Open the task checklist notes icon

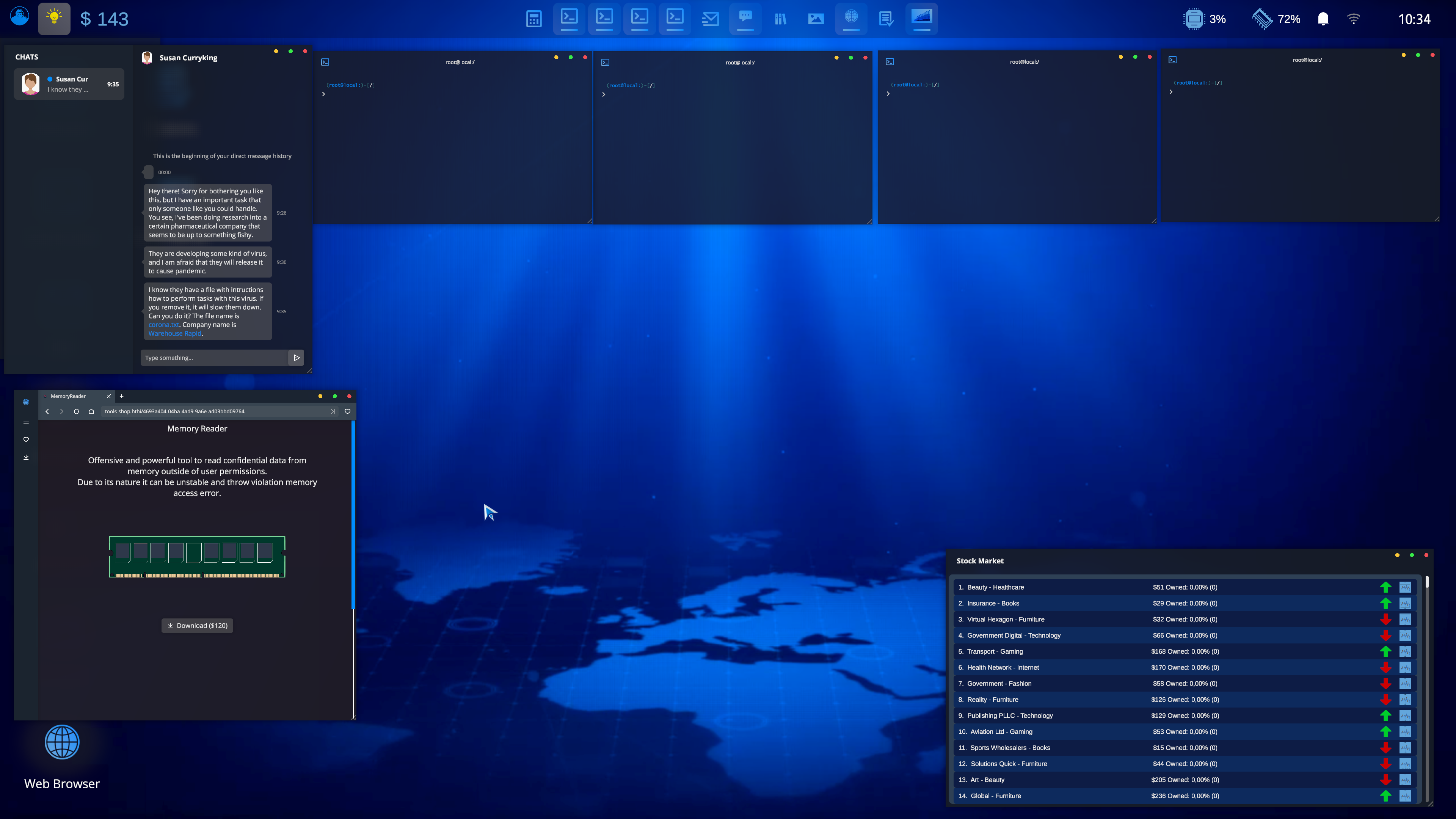[x=886, y=19]
